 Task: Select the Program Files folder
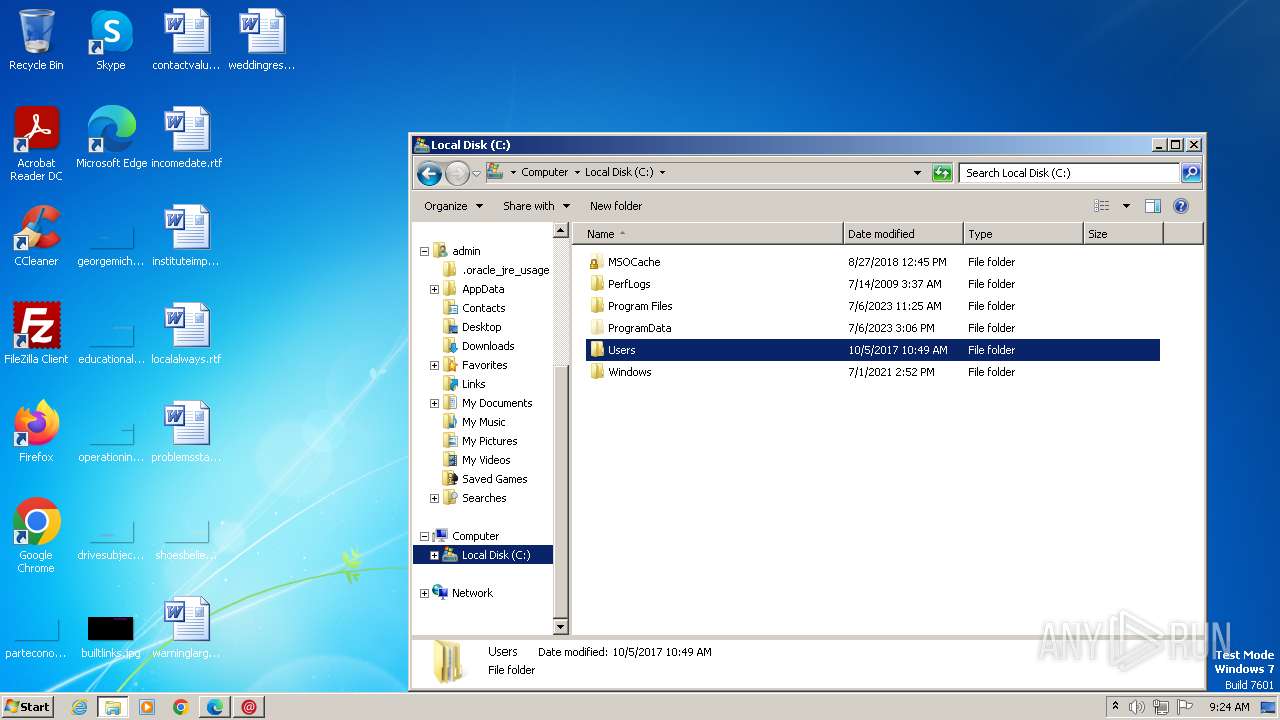872,306
